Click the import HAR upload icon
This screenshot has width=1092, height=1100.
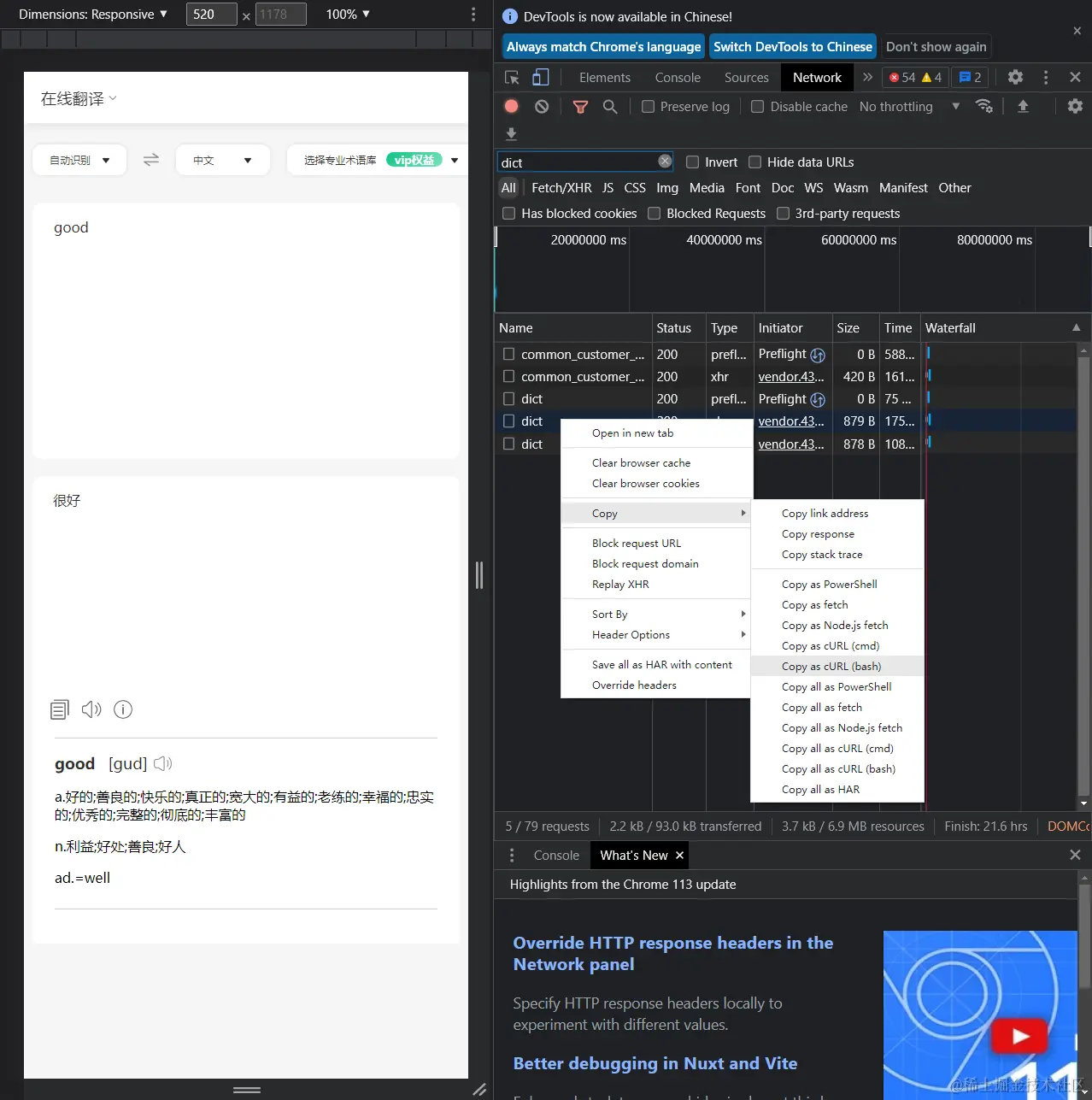pyautogui.click(x=1023, y=107)
